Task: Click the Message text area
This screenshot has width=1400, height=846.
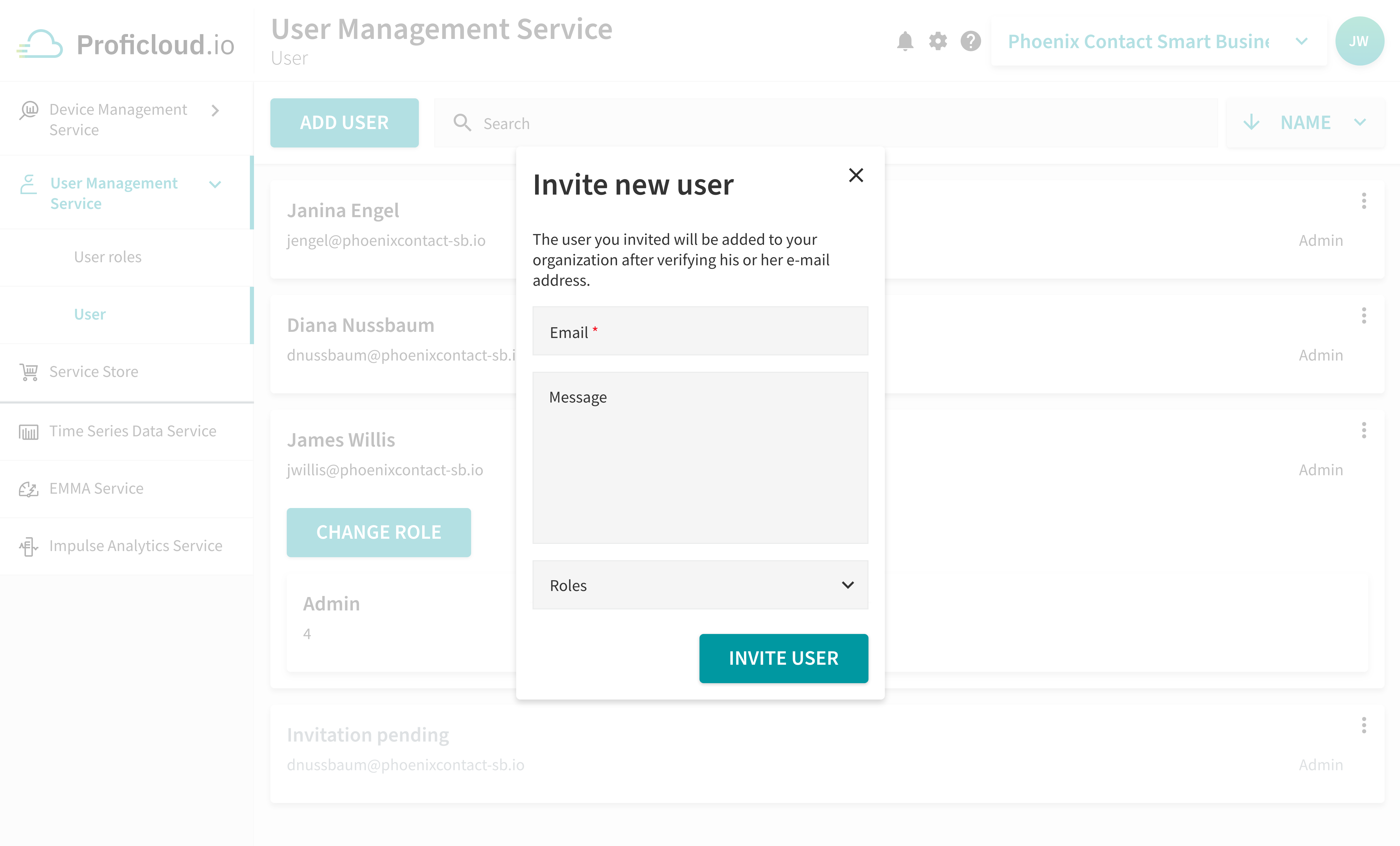Action: click(x=700, y=458)
